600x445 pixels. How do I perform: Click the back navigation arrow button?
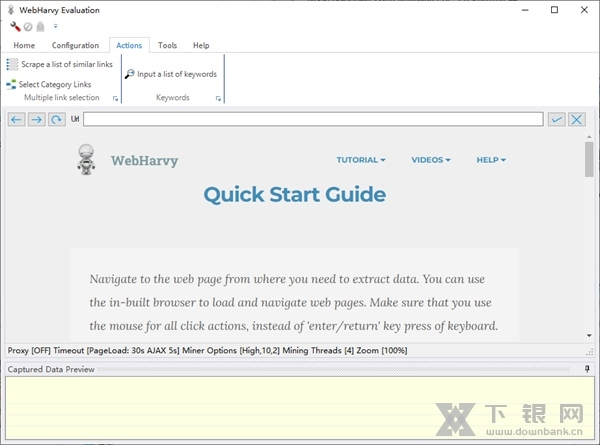click(16, 119)
